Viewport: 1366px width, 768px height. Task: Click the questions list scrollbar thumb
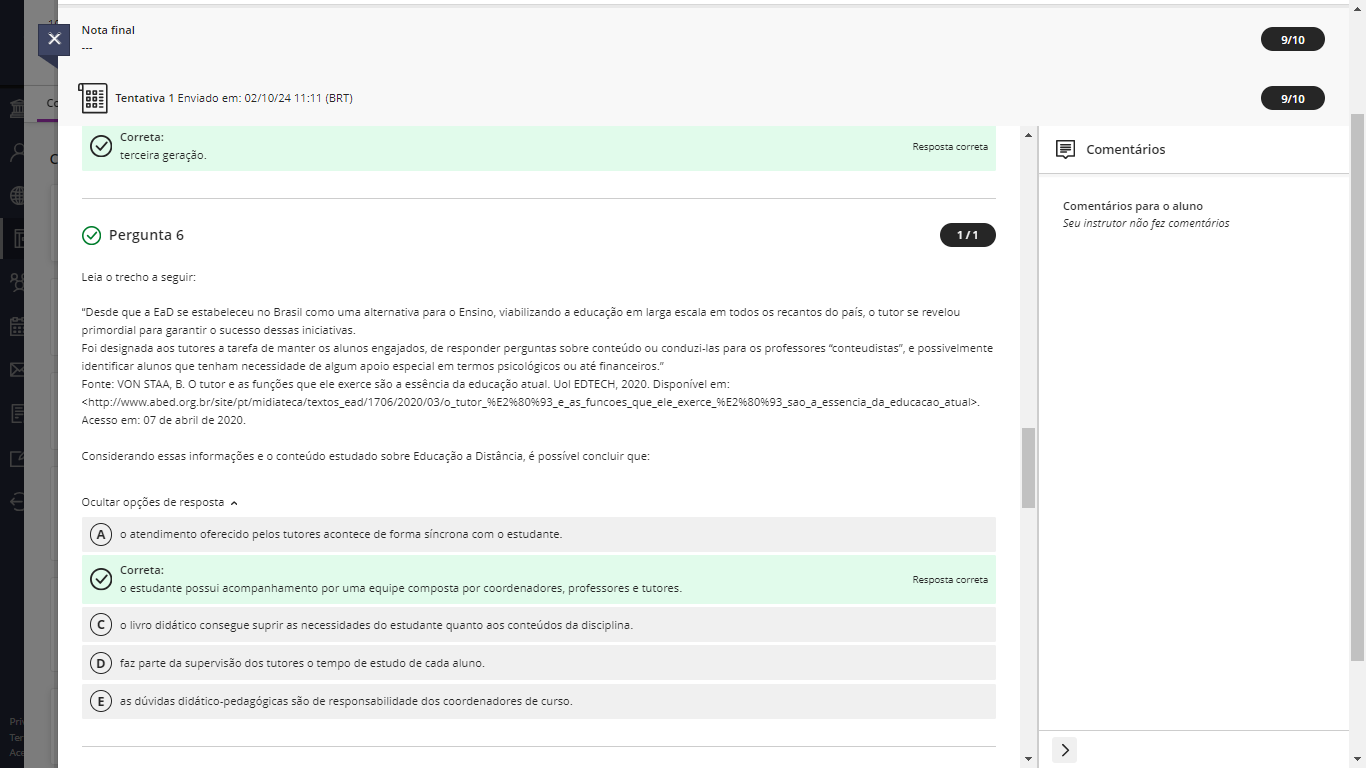(x=1028, y=468)
